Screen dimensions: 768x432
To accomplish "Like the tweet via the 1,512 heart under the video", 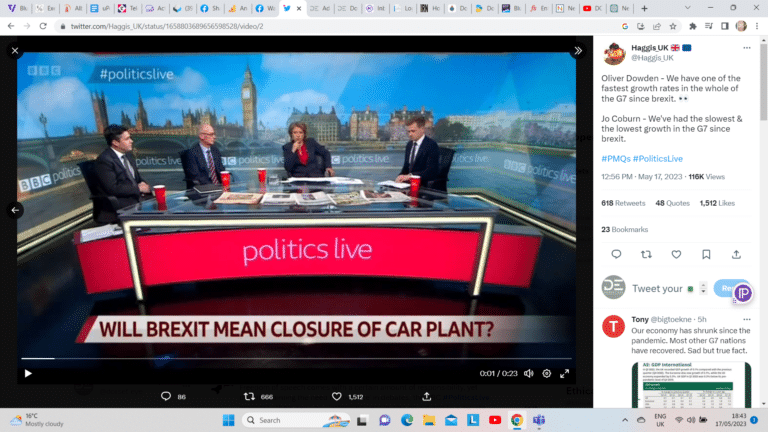I will pyautogui.click(x=336, y=396).
